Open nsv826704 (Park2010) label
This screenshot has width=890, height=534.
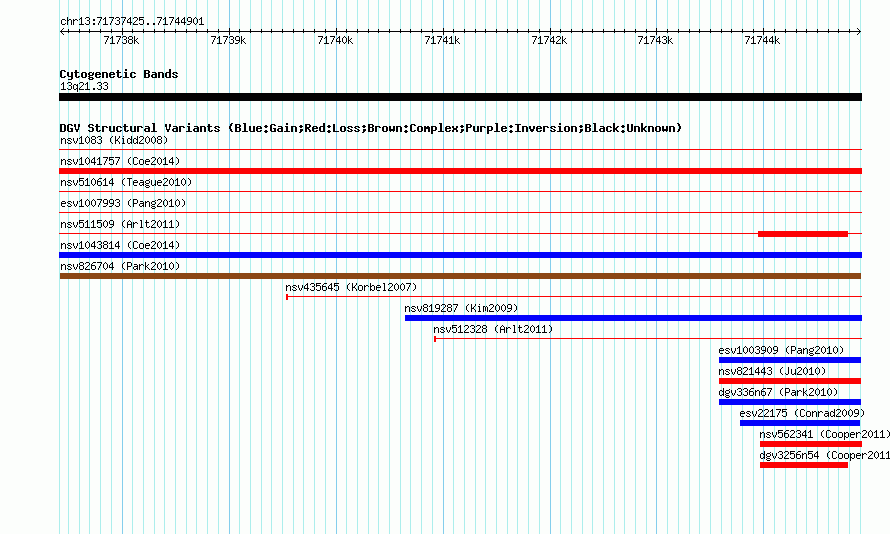pyautogui.click(x=120, y=266)
